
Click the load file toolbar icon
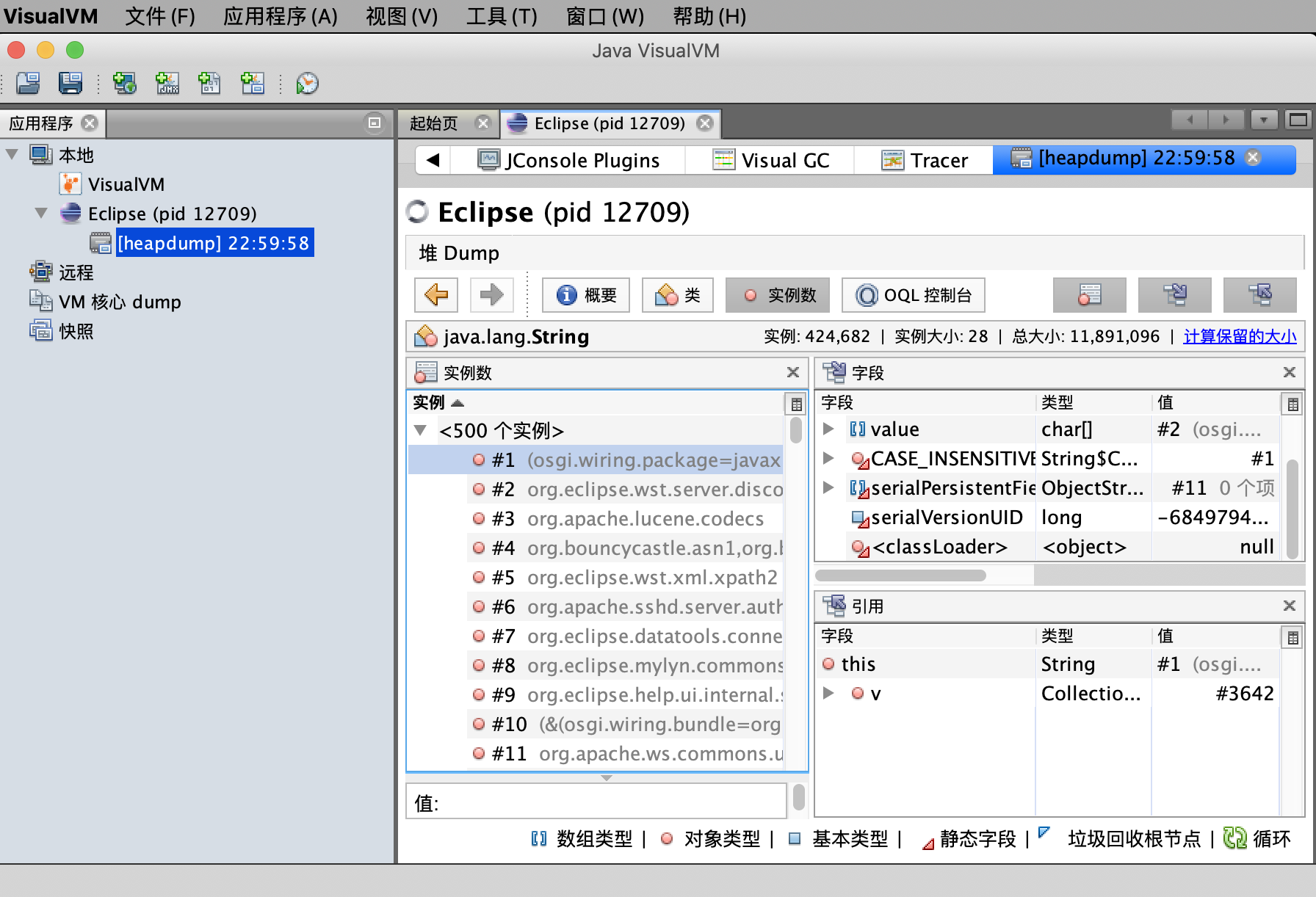click(x=29, y=83)
